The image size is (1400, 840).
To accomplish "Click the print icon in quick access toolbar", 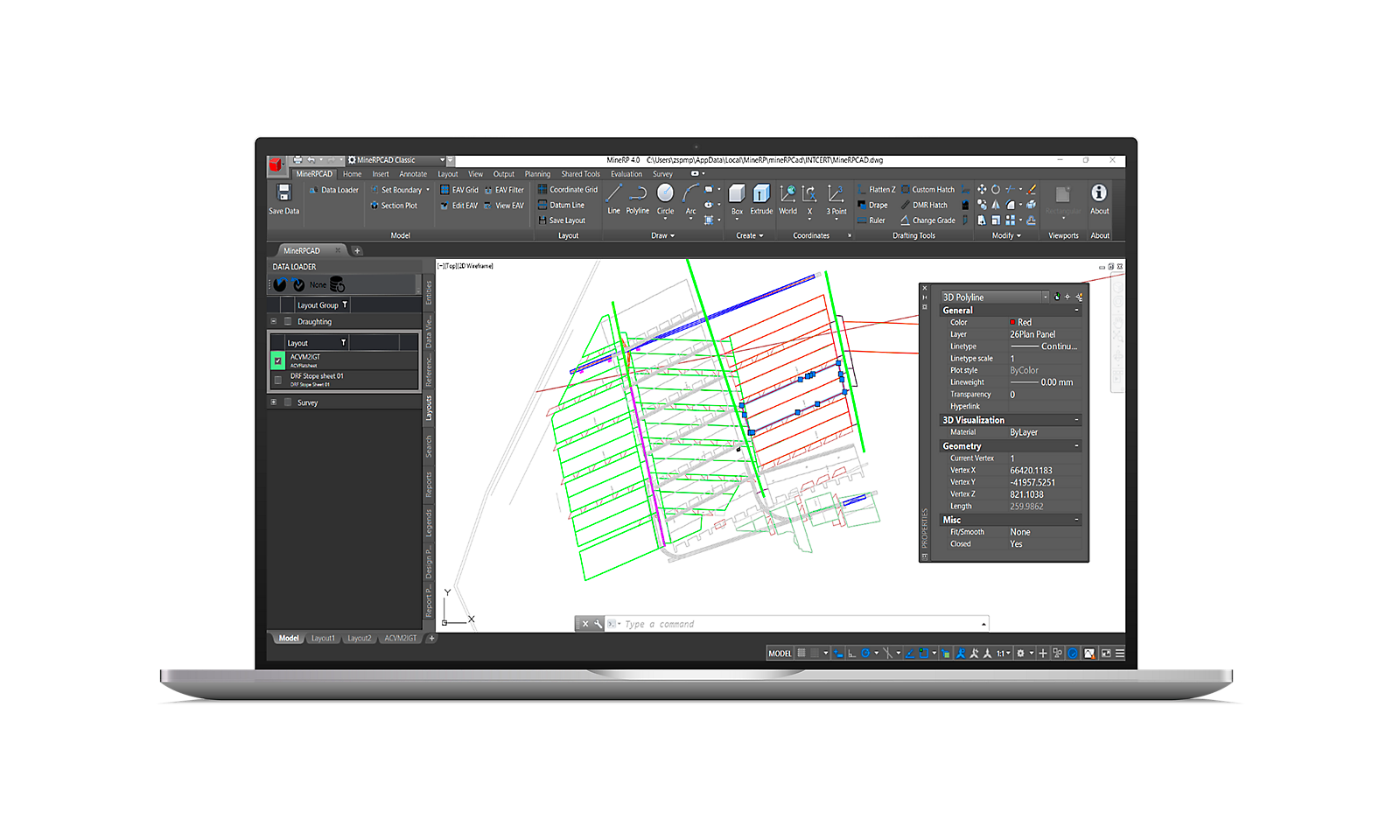I will coord(297,160).
